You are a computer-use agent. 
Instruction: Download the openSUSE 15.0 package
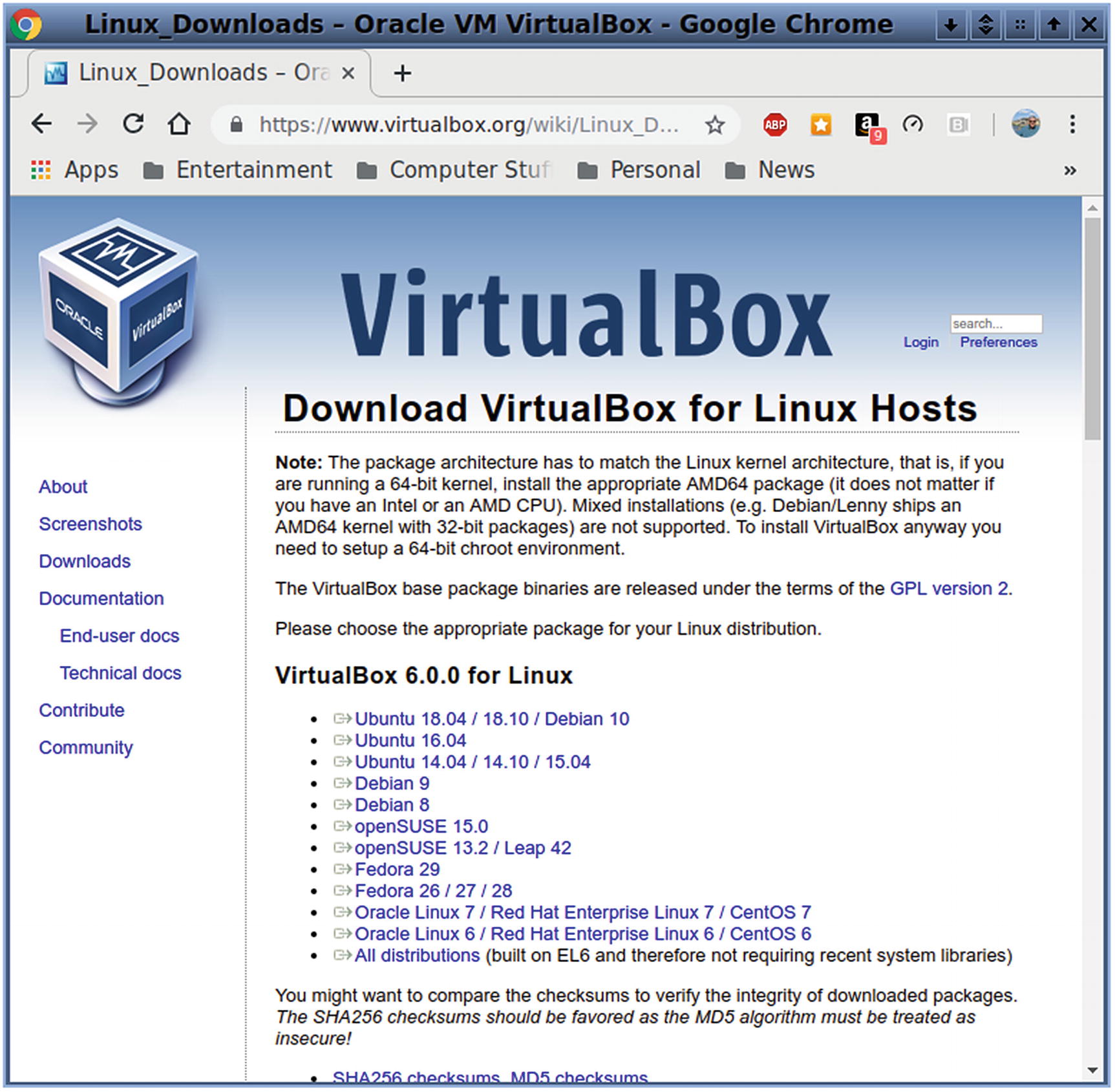[x=421, y=826]
